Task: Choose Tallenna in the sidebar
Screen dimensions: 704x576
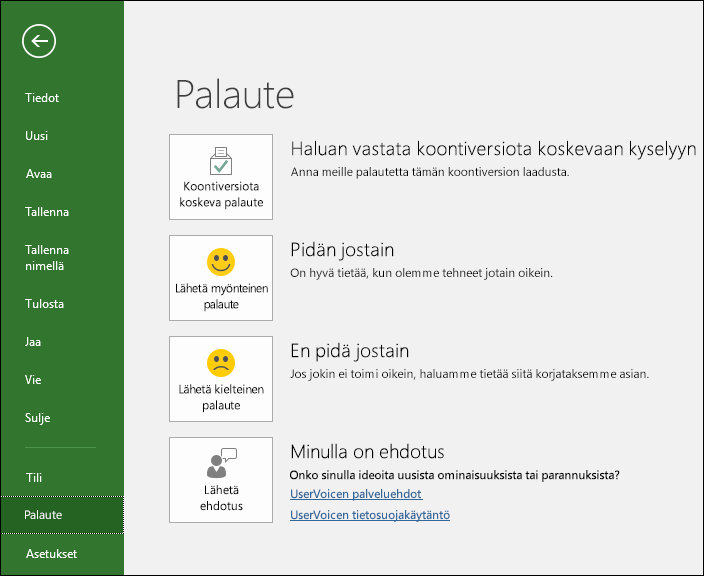Action: 47,212
